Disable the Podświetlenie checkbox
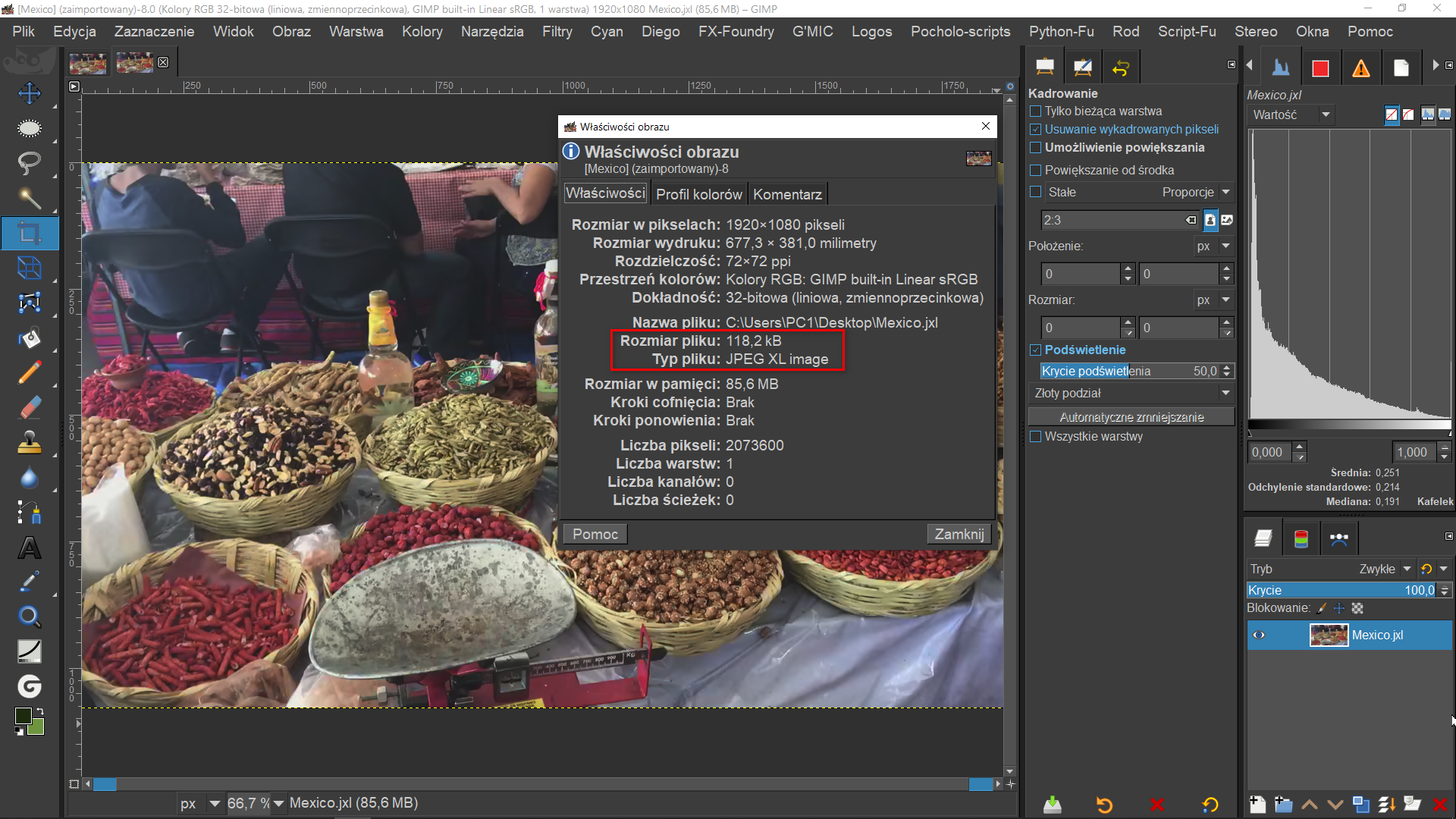The image size is (1456, 819). 1035,350
